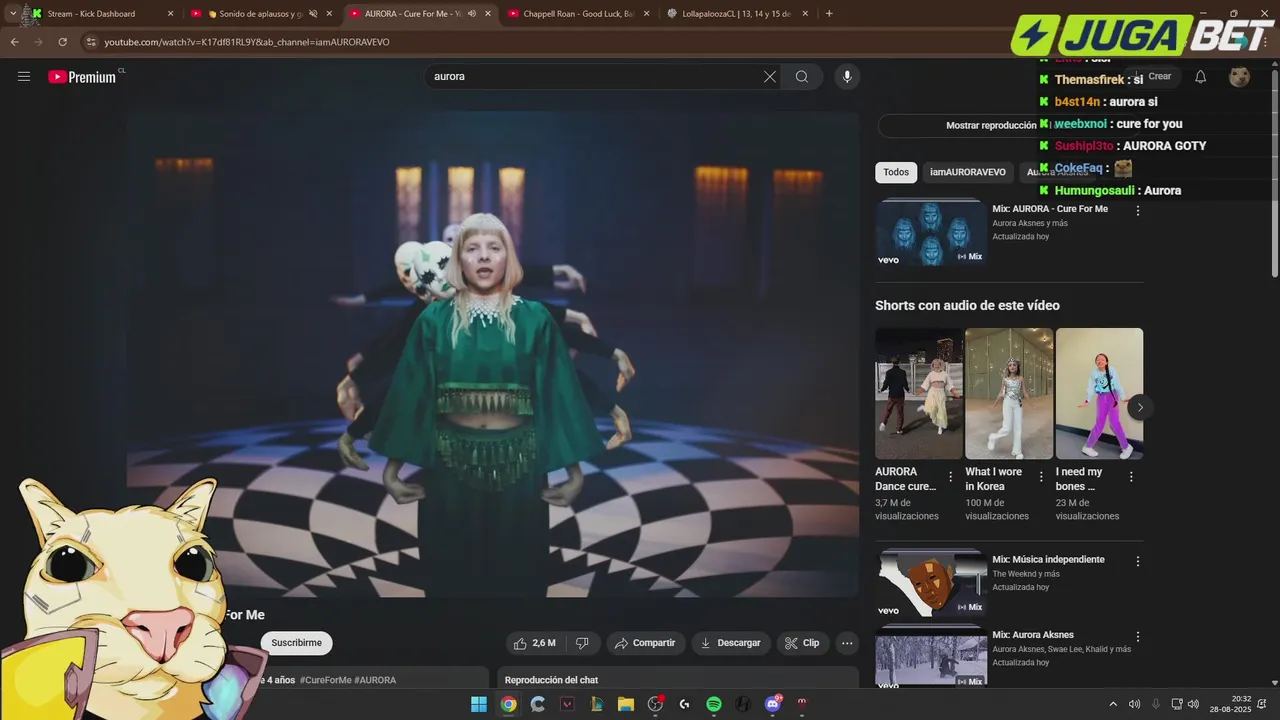Screen dimensions: 1280x720
Task: Click the Descargar download button
Action: [x=731, y=643]
